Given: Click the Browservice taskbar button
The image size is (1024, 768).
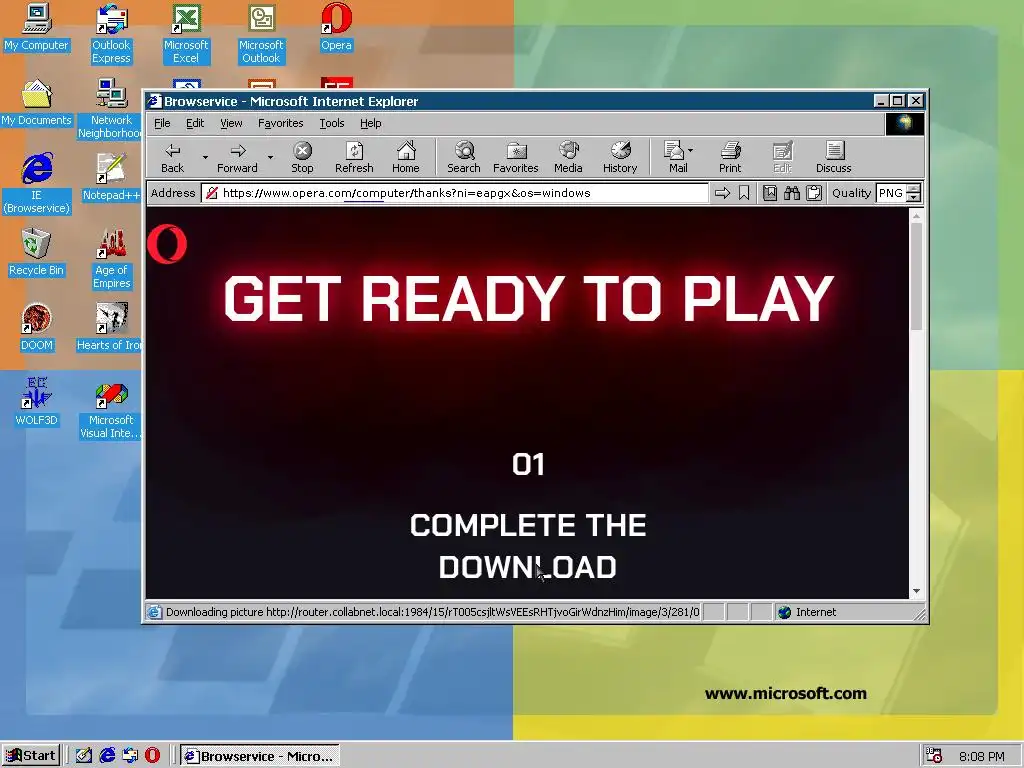Looking at the screenshot, I should tap(260, 756).
